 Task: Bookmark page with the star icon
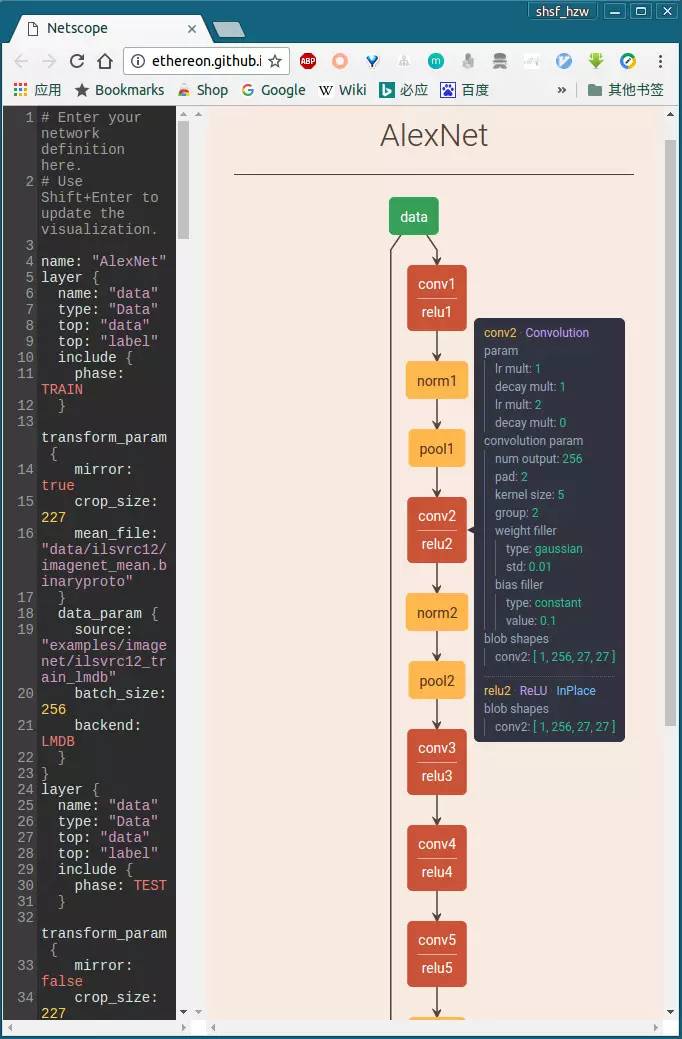275,62
